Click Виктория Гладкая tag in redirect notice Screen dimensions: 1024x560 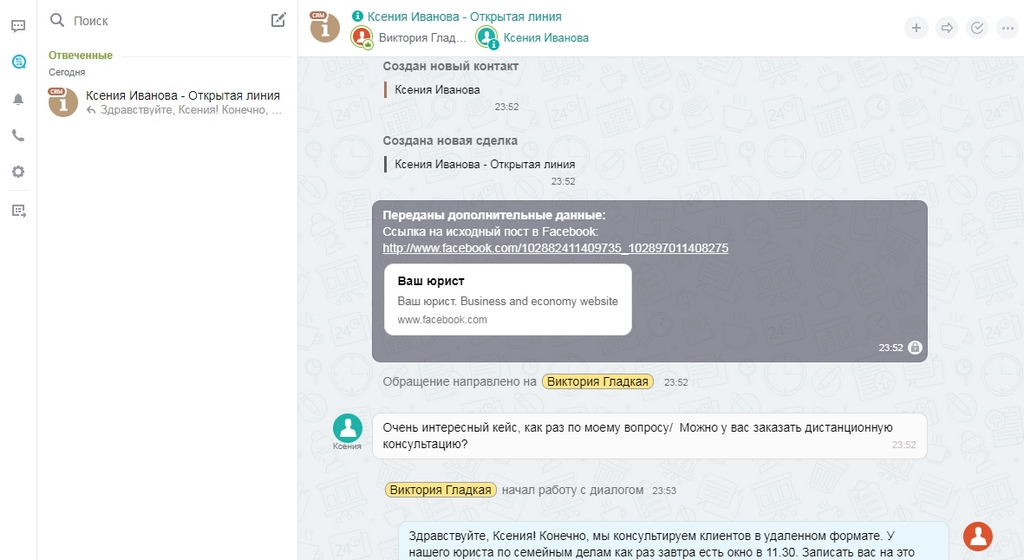pyautogui.click(x=598, y=382)
